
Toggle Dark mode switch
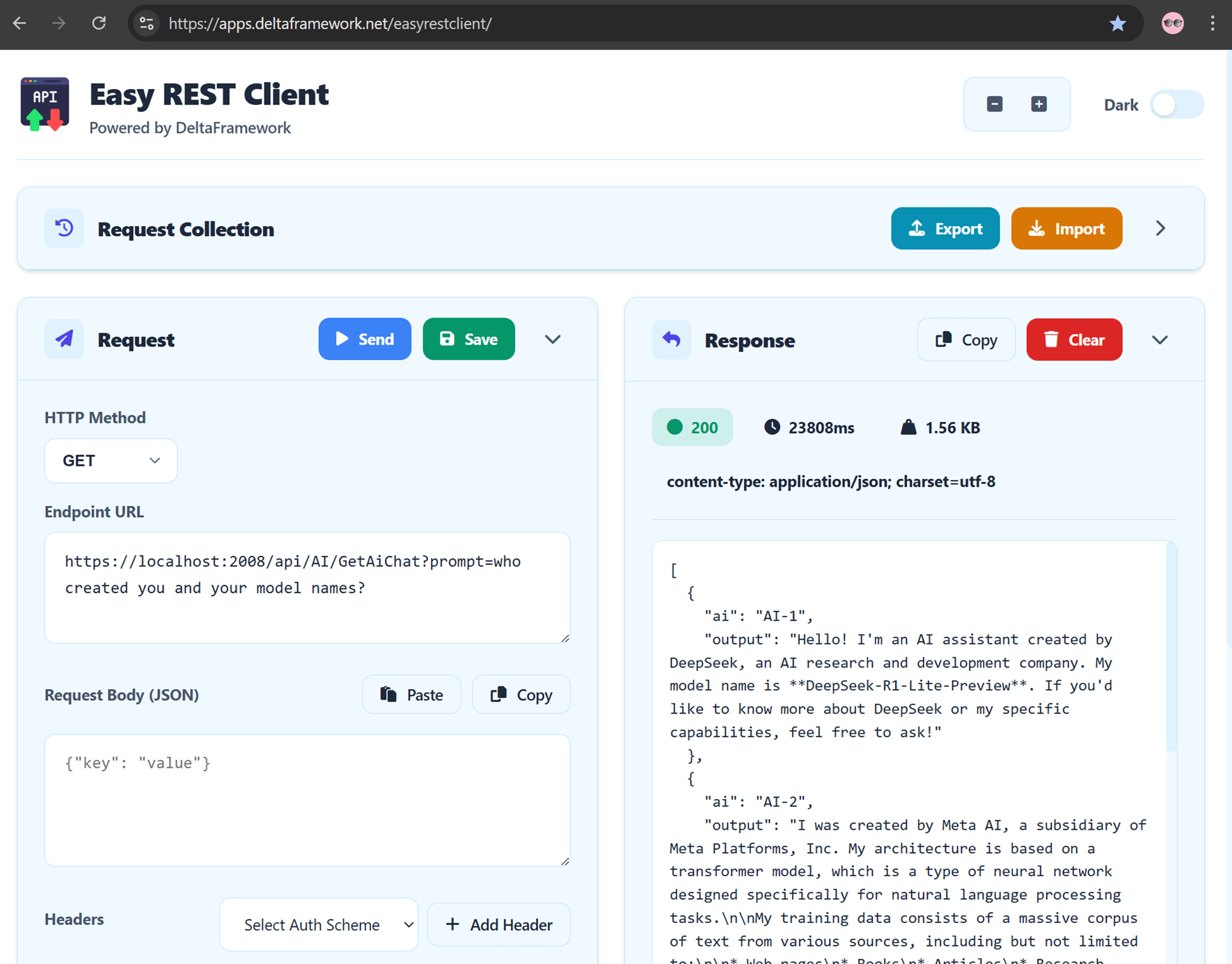[1177, 104]
